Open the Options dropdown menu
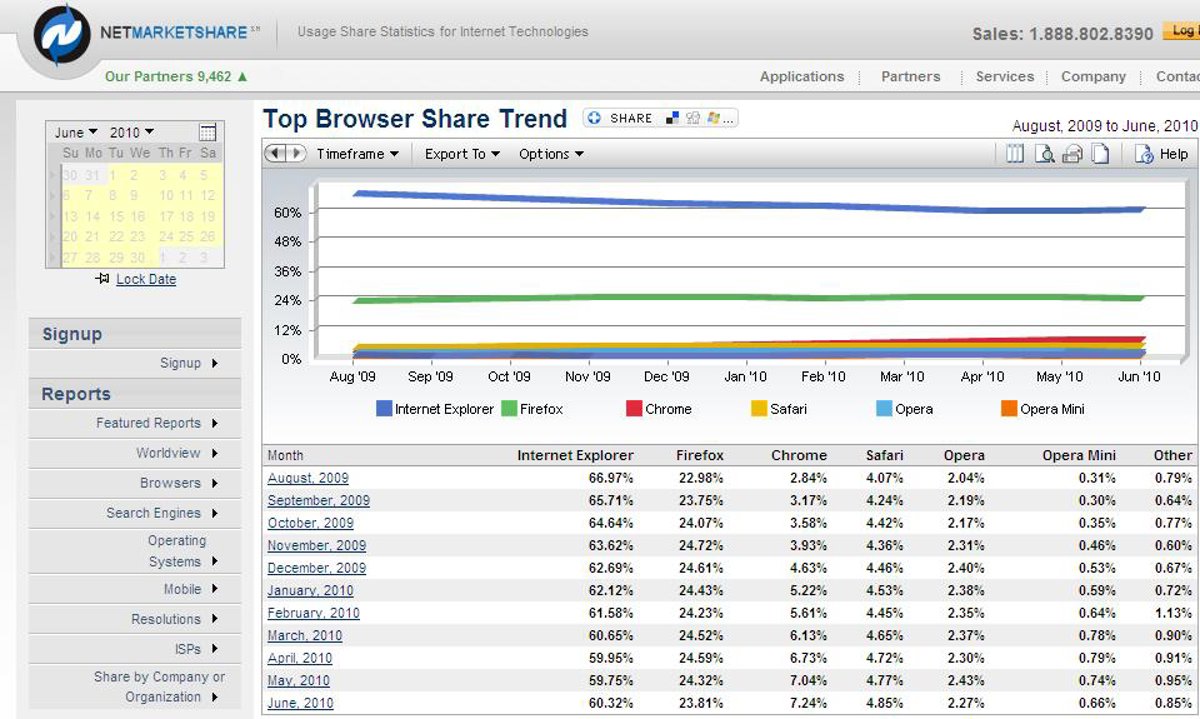 click(x=551, y=154)
